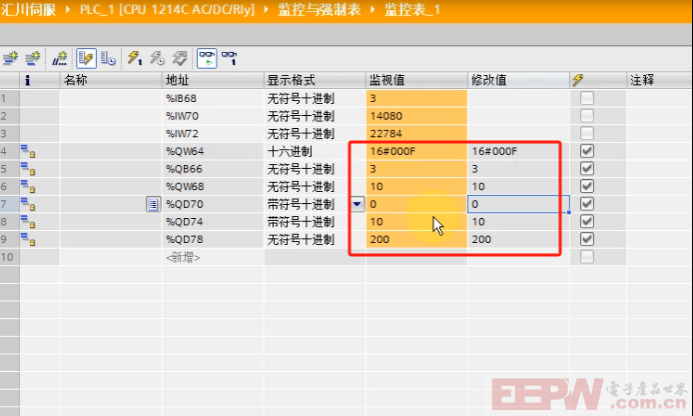Image resolution: width=693 pixels, height=416 pixels.
Task: Expand breadcrumb arrow after 监控与强制表
Action: [373, 9]
